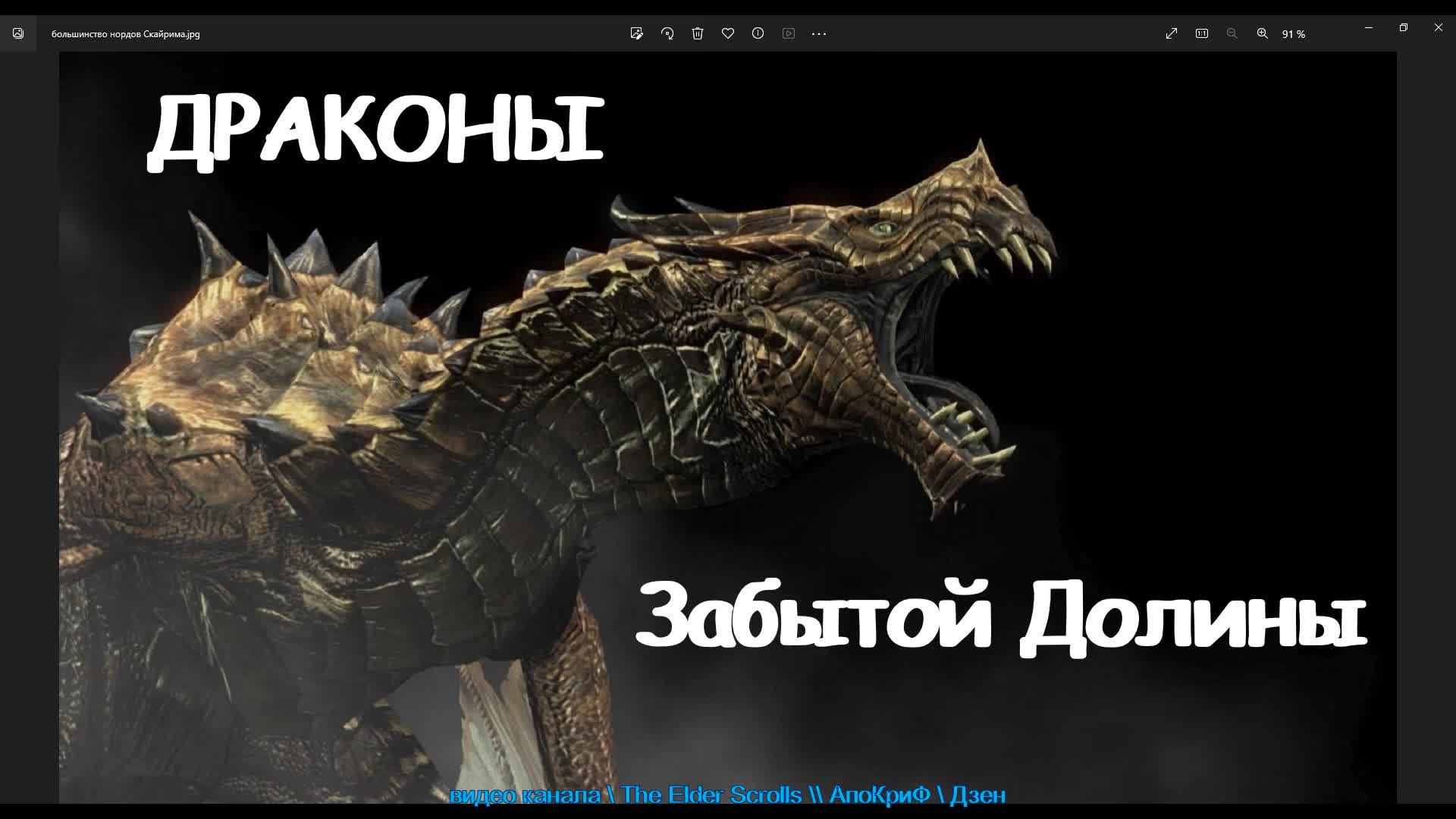
Task: Close the Photos window
Action: 1439,27
